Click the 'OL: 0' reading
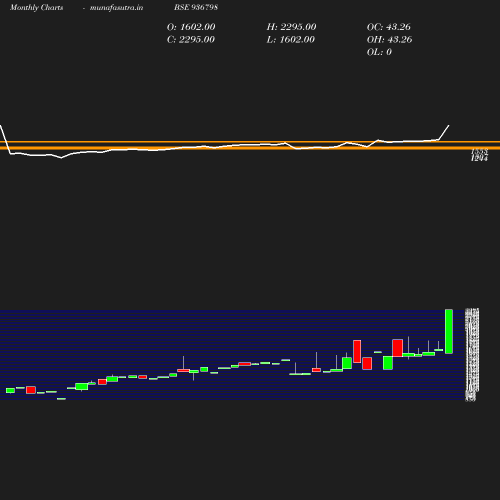The width and height of the screenshot is (500, 500). pos(379,52)
